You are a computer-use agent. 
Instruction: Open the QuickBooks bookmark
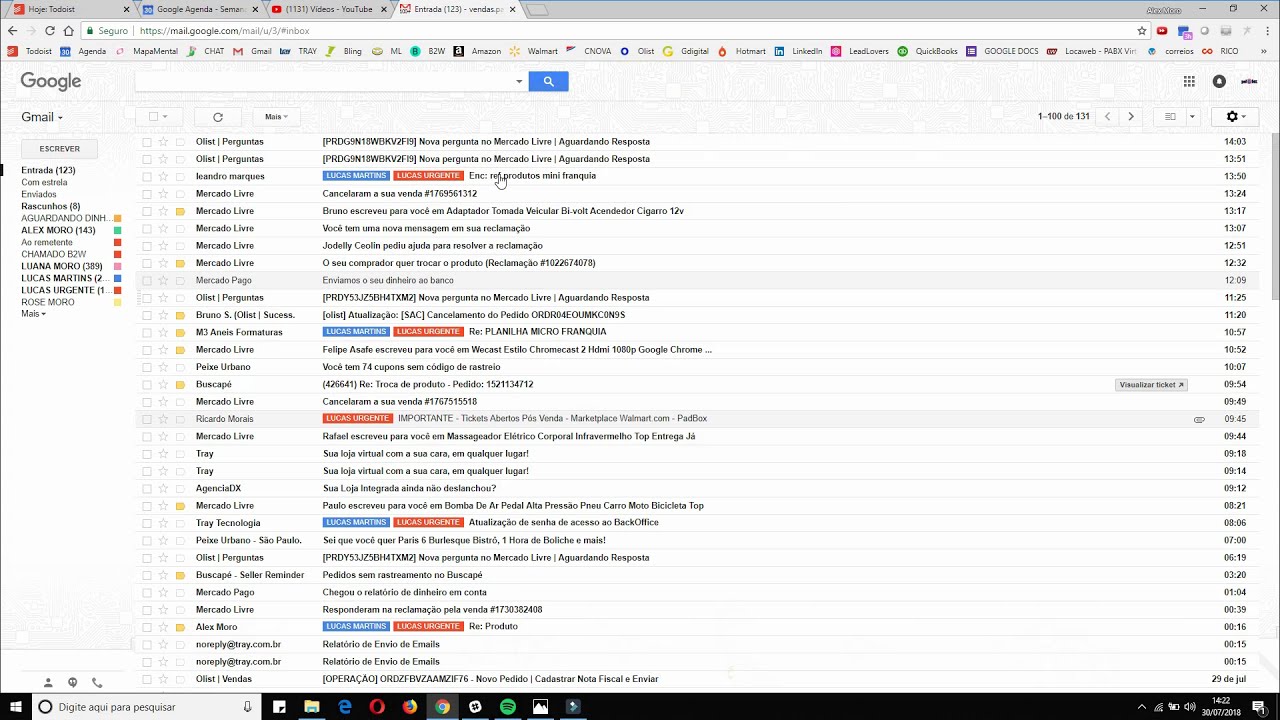click(x=927, y=51)
